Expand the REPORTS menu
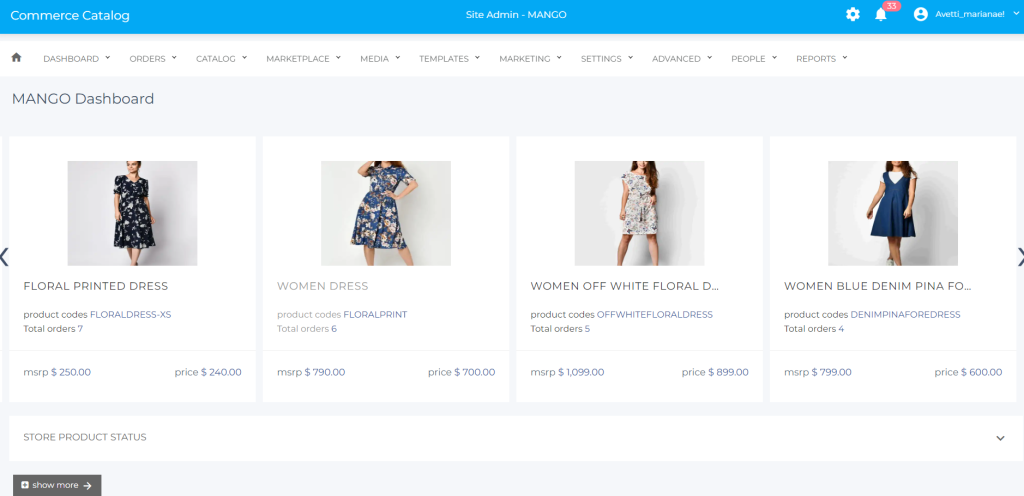The height and width of the screenshot is (496, 1024). tap(822, 59)
